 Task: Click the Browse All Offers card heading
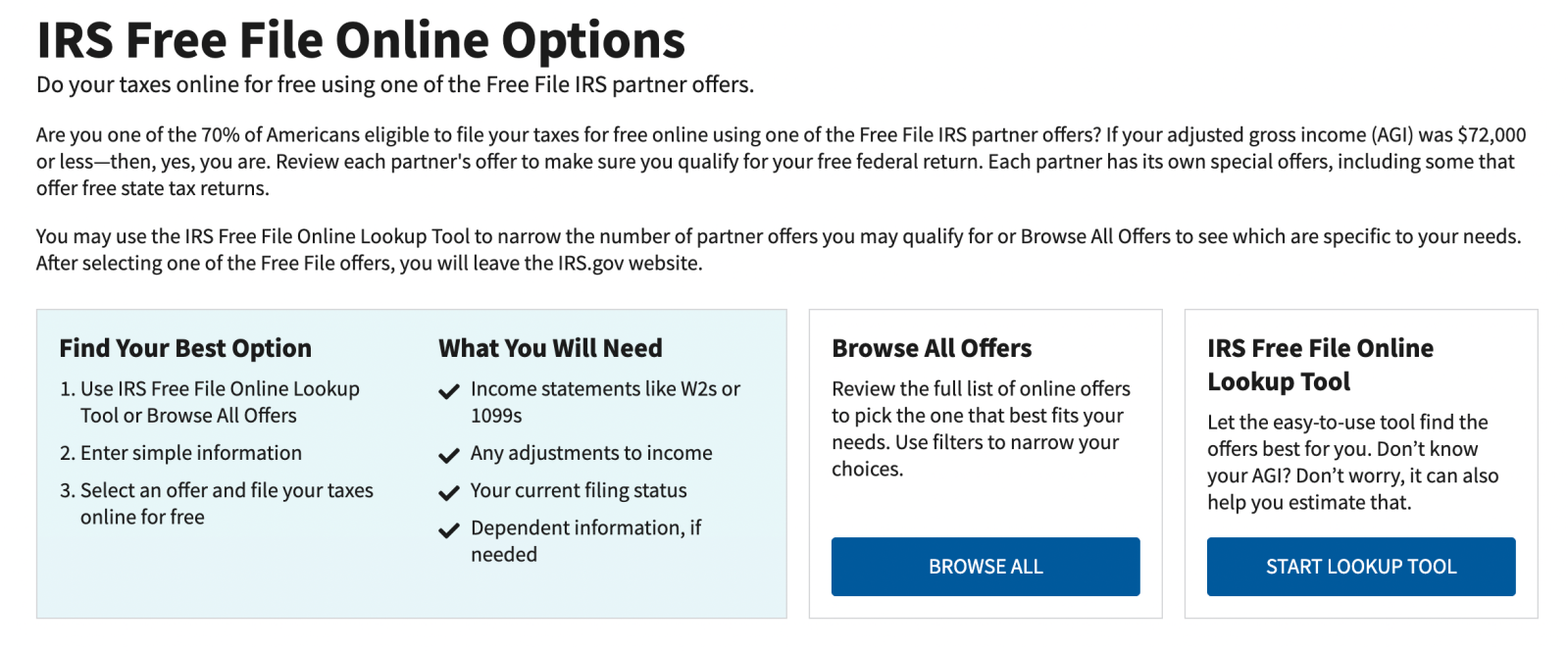coord(932,348)
